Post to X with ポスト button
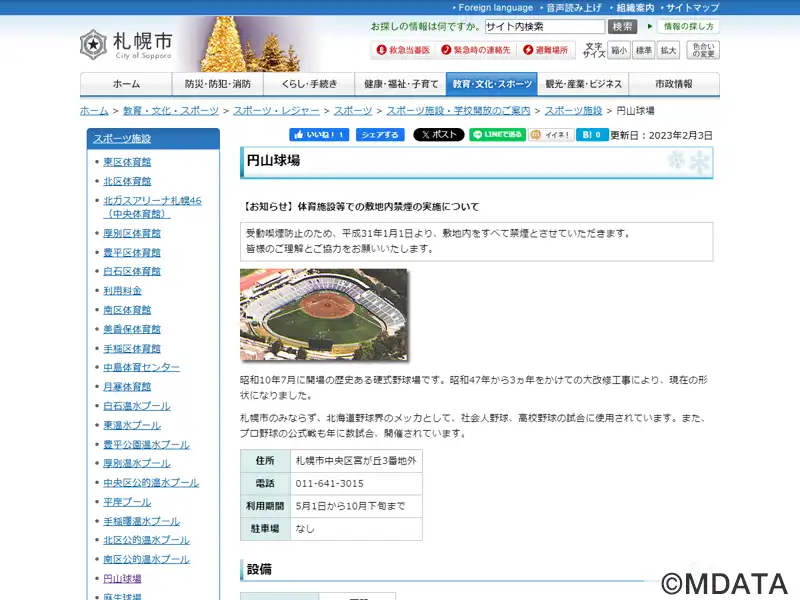 [x=438, y=135]
